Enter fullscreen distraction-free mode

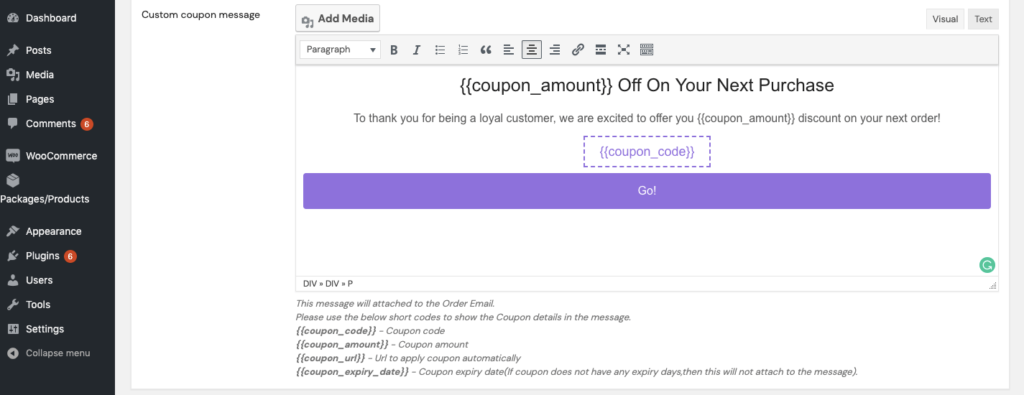(x=623, y=50)
